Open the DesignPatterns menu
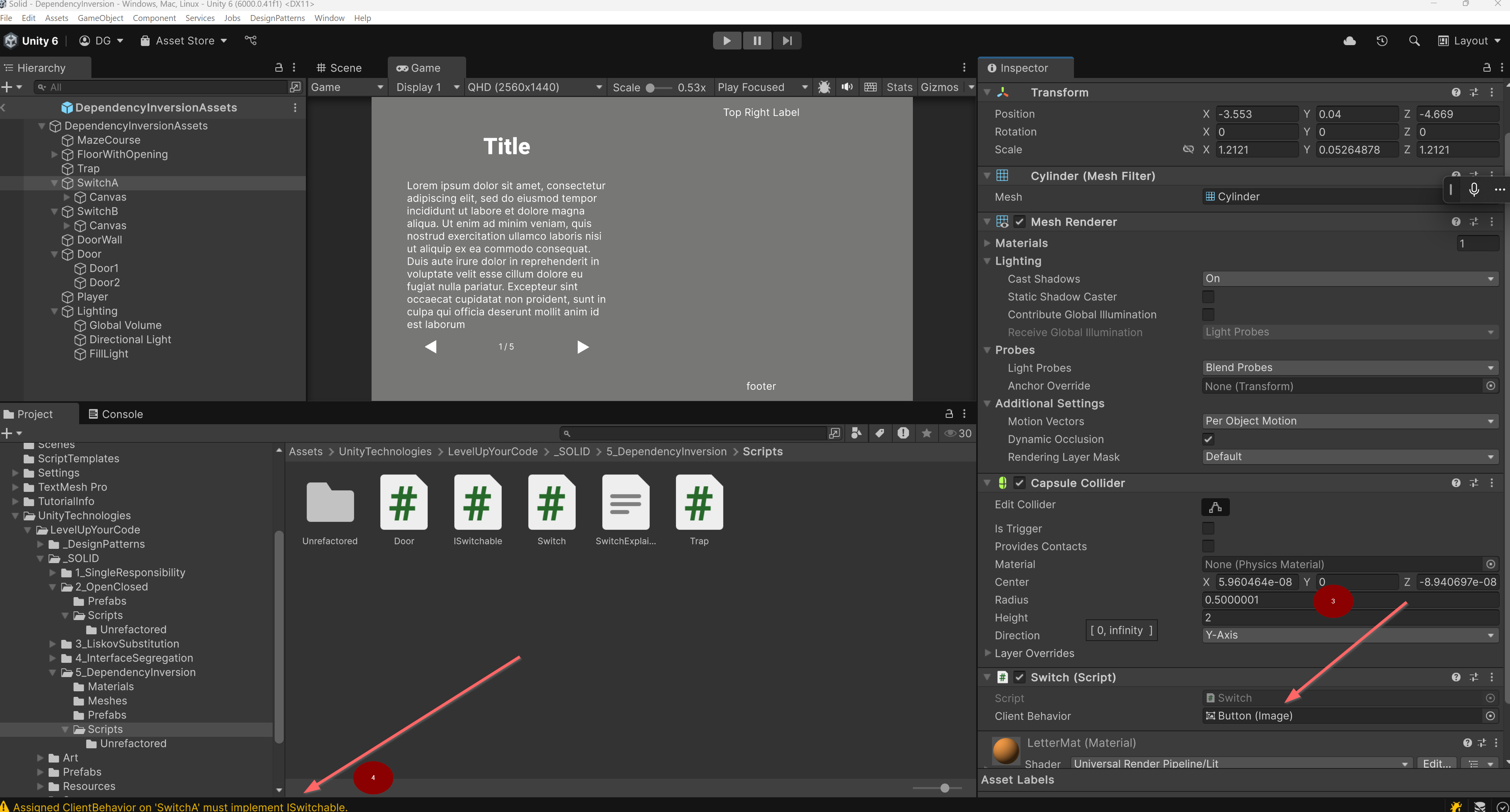The image size is (1510, 812). coord(277,17)
